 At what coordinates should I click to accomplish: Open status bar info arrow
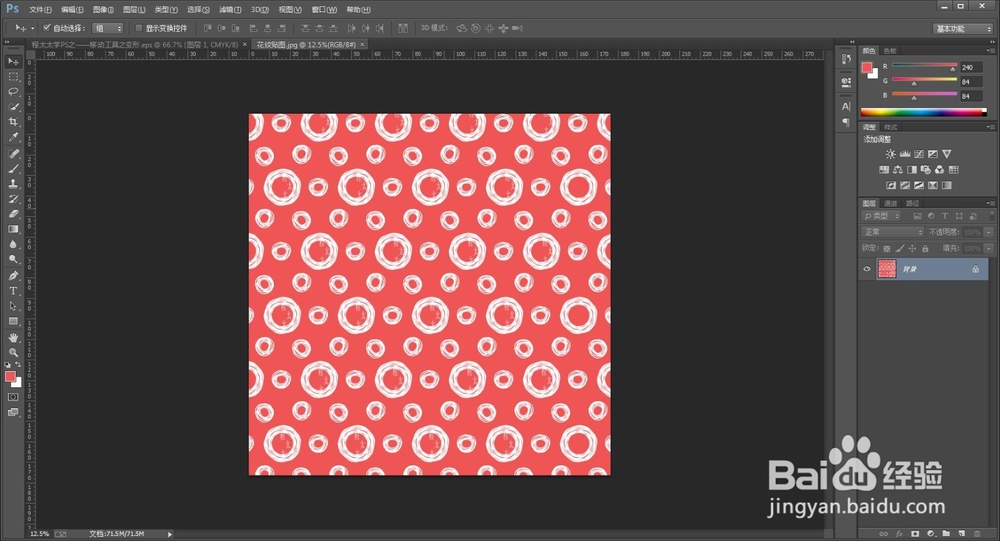(170, 534)
